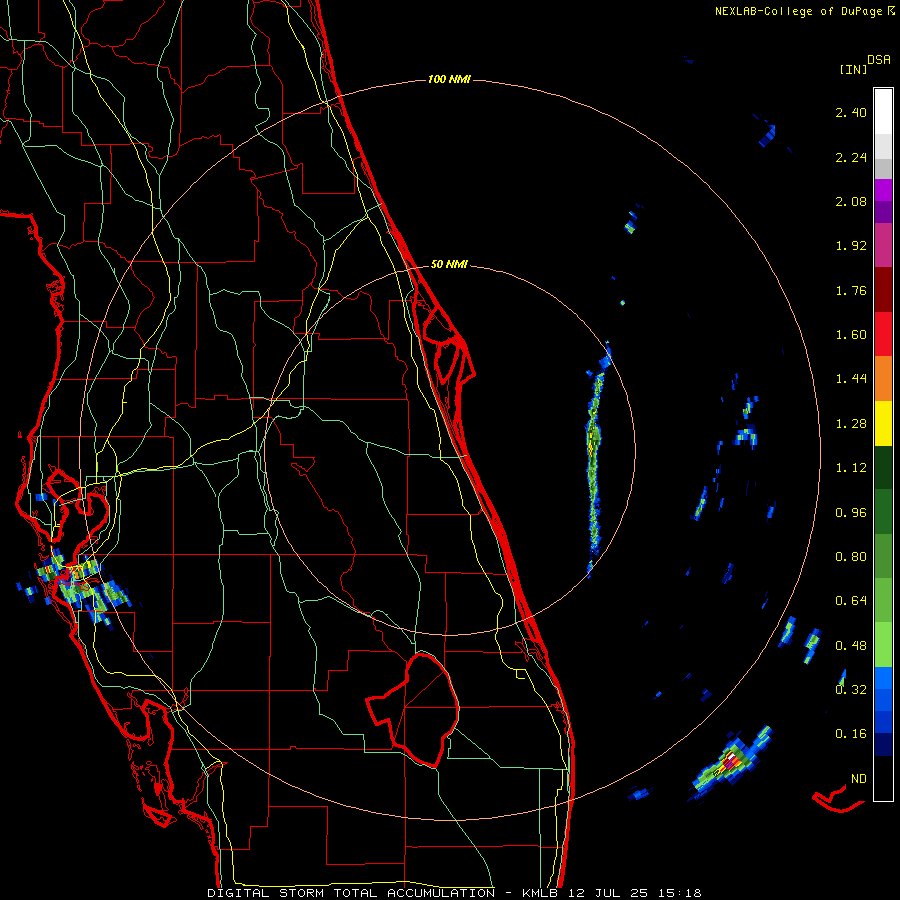
Task: Select the 1.76 legend value
Action: pos(851,290)
